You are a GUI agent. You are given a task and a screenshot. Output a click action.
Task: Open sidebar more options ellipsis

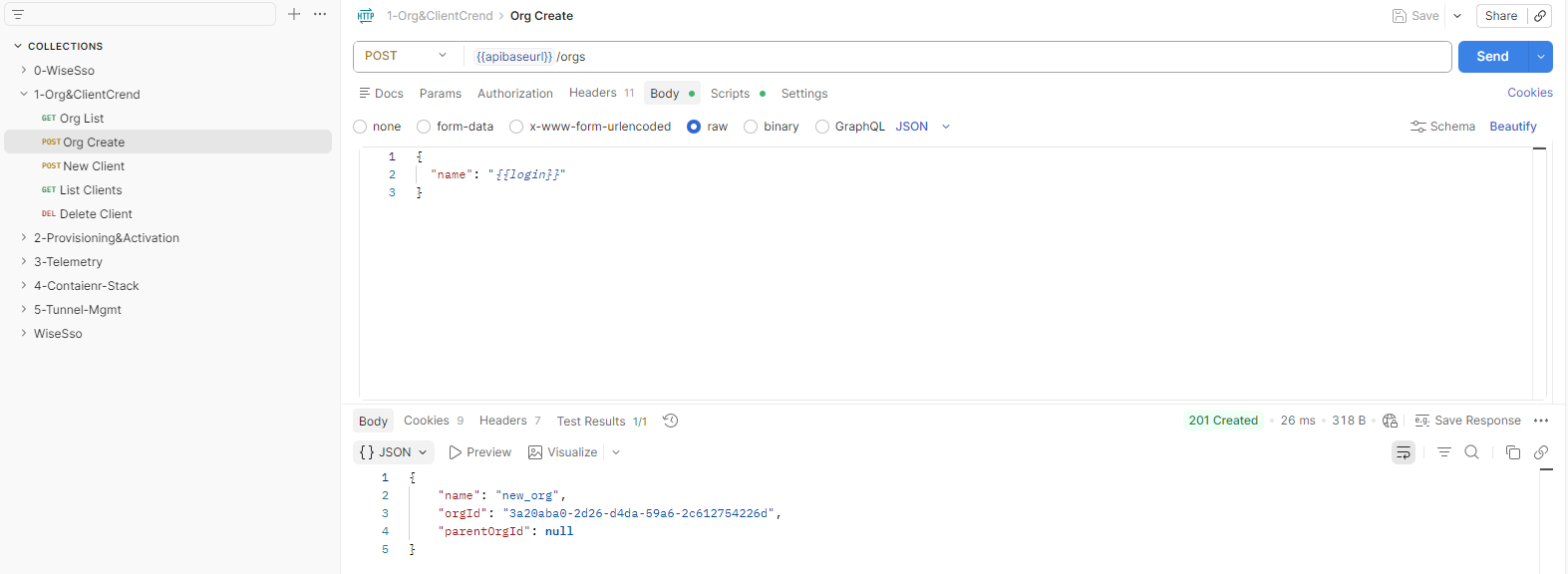coord(320,14)
